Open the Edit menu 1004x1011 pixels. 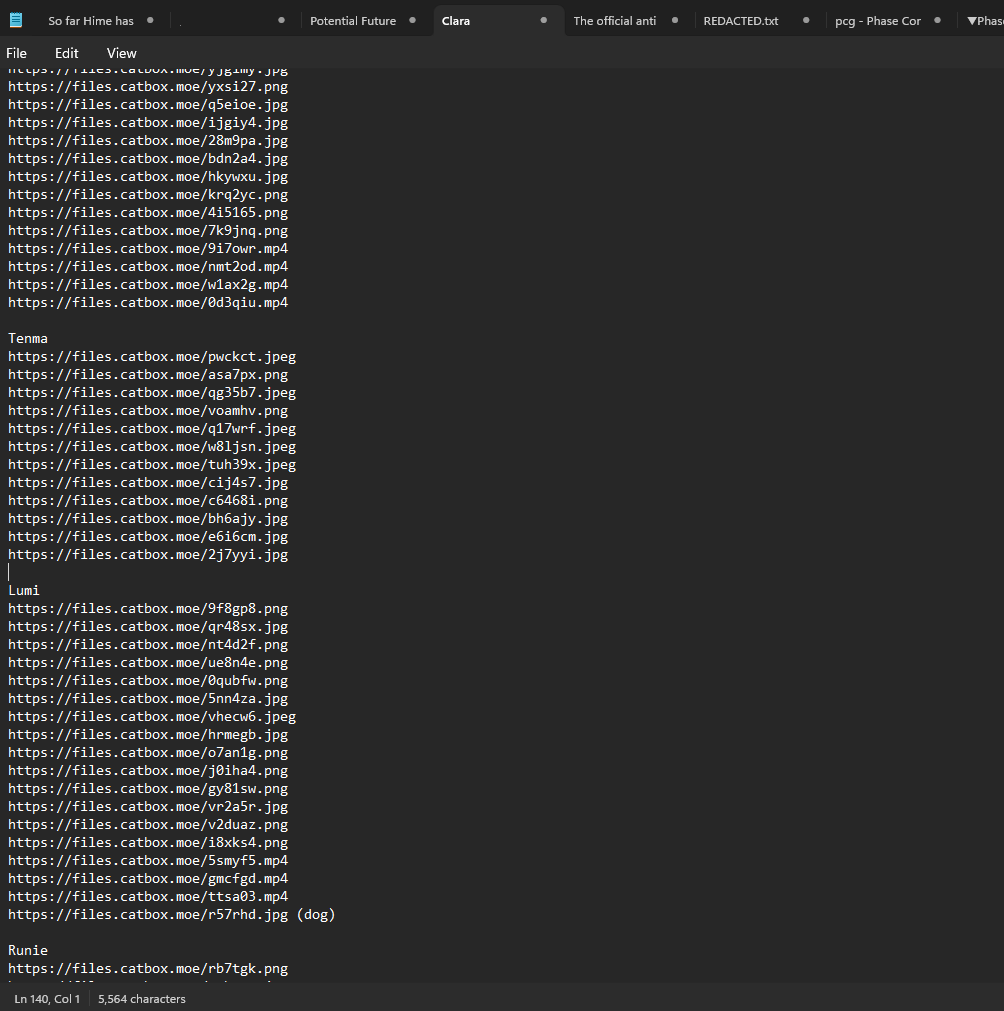click(67, 53)
